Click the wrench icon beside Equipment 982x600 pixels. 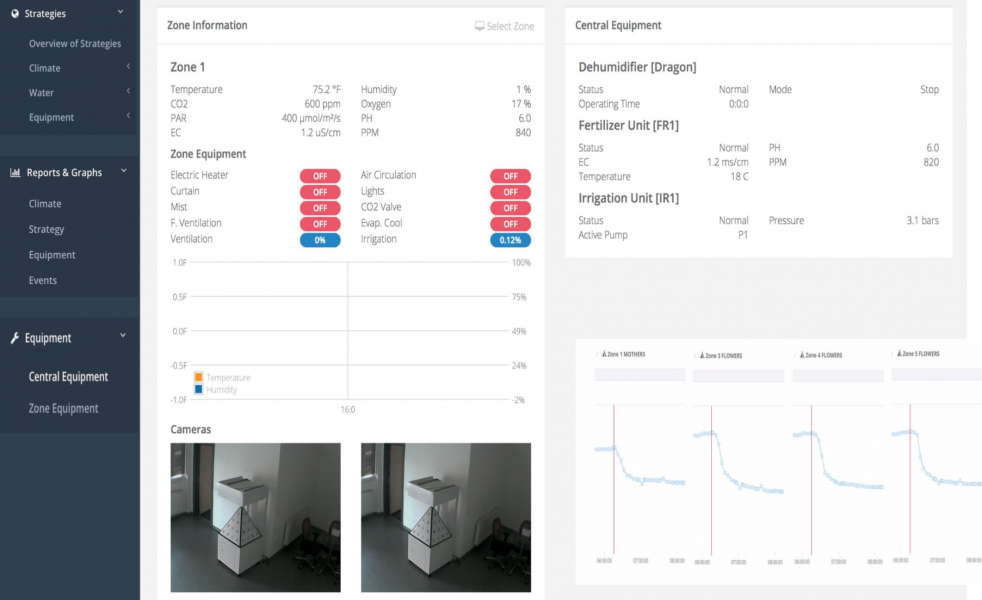15,339
